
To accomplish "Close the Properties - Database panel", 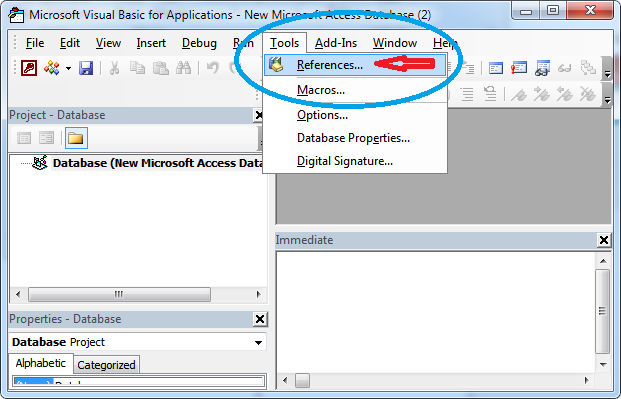I will [260, 319].
